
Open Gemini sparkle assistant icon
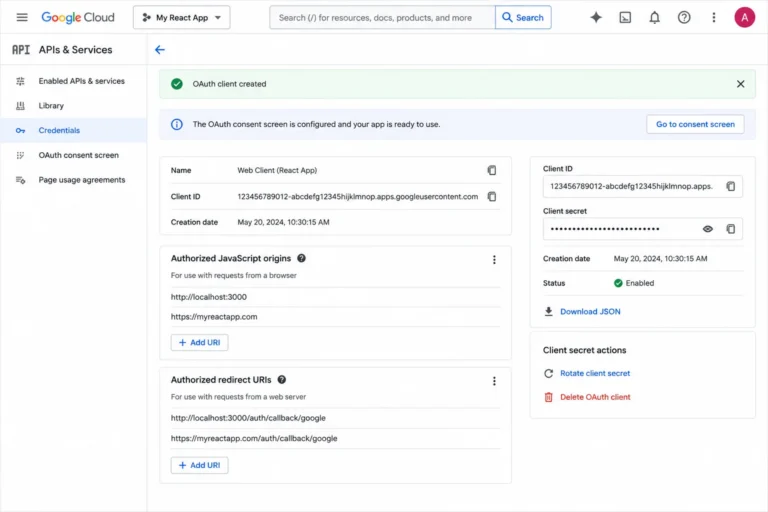click(x=596, y=18)
